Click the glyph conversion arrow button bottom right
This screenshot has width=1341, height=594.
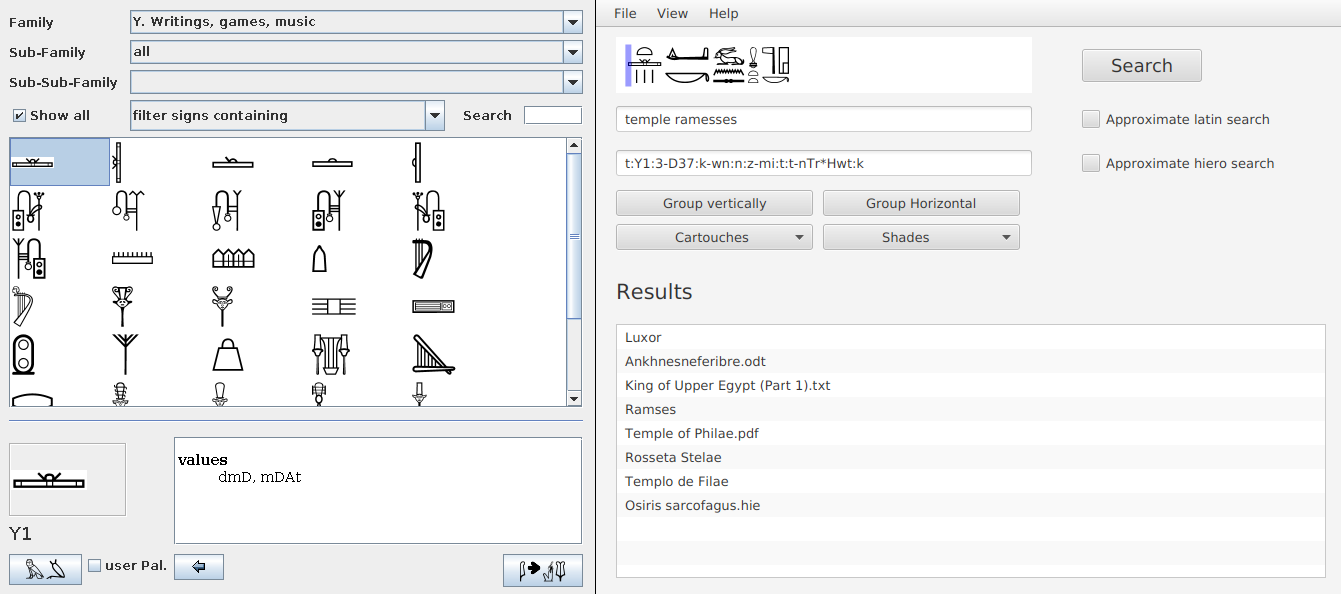coord(542,569)
